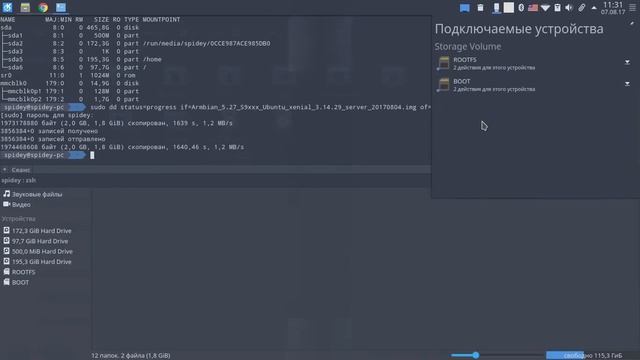Viewport: 640px width, 360px height.
Task: Open the Bluetooth tray icon
Action: coord(521,7)
